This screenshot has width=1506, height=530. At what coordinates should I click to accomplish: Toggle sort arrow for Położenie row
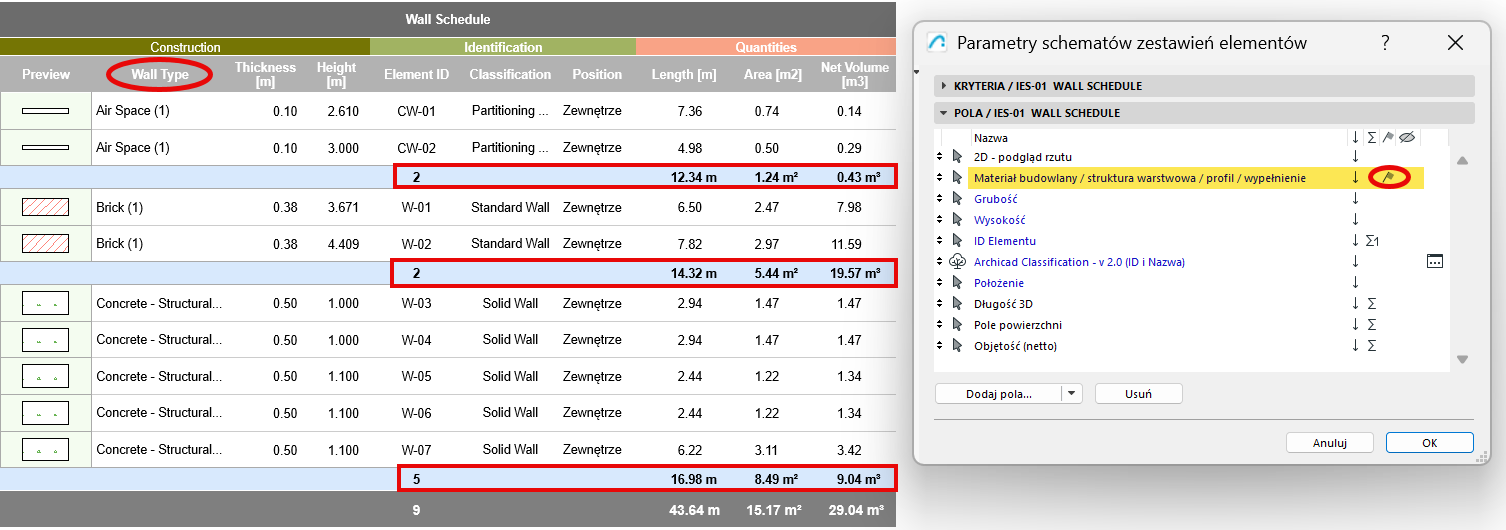click(x=1356, y=282)
